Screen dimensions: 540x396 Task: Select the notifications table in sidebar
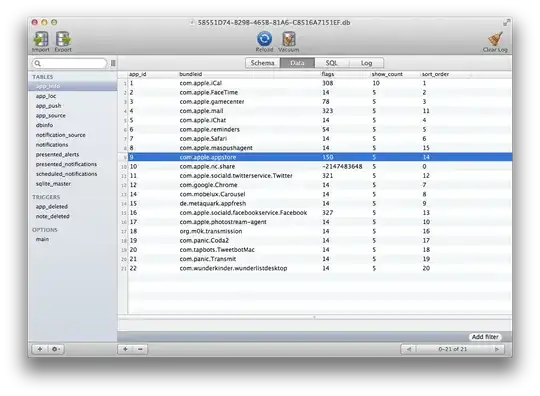52,145
